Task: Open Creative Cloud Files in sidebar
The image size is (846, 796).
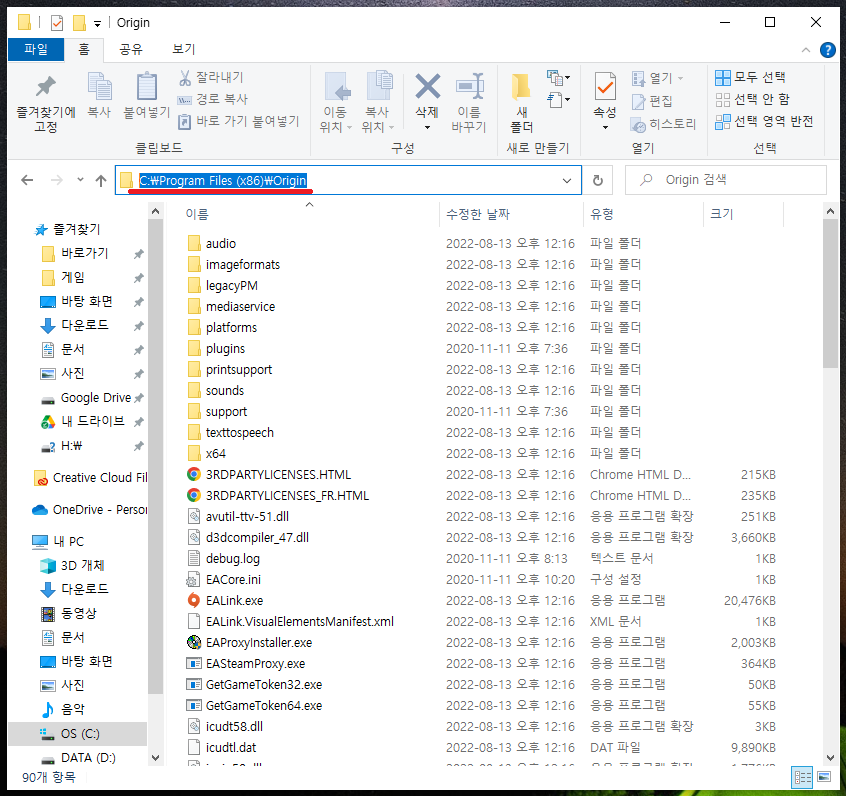Action: coord(90,478)
